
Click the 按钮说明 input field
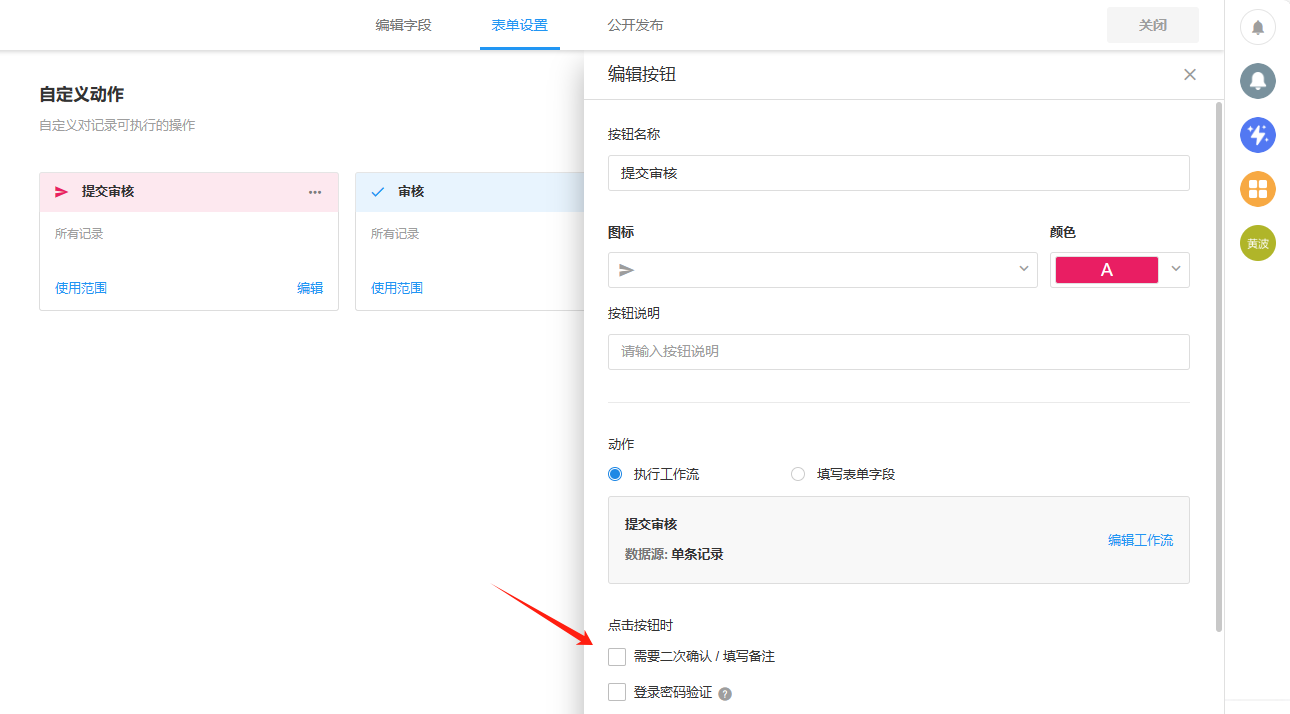pos(898,352)
